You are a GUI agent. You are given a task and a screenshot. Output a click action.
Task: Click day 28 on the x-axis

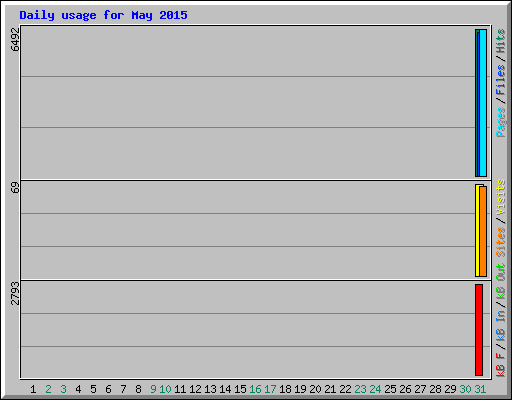tap(435, 389)
